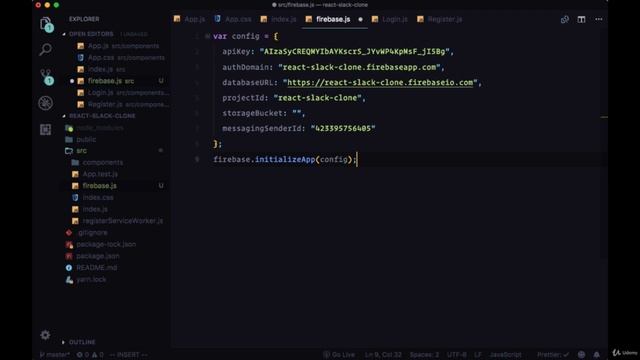
Task: Click the authDomain string value
Action: point(359,67)
